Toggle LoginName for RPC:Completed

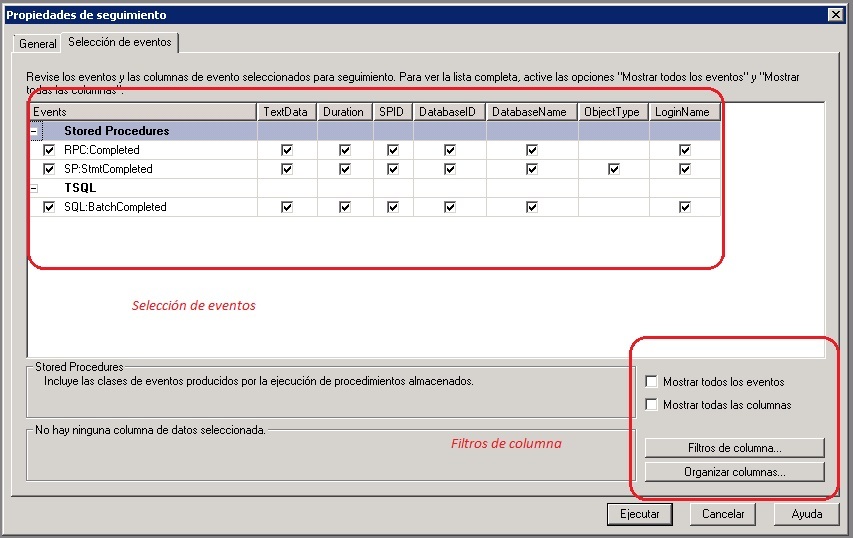(x=685, y=150)
